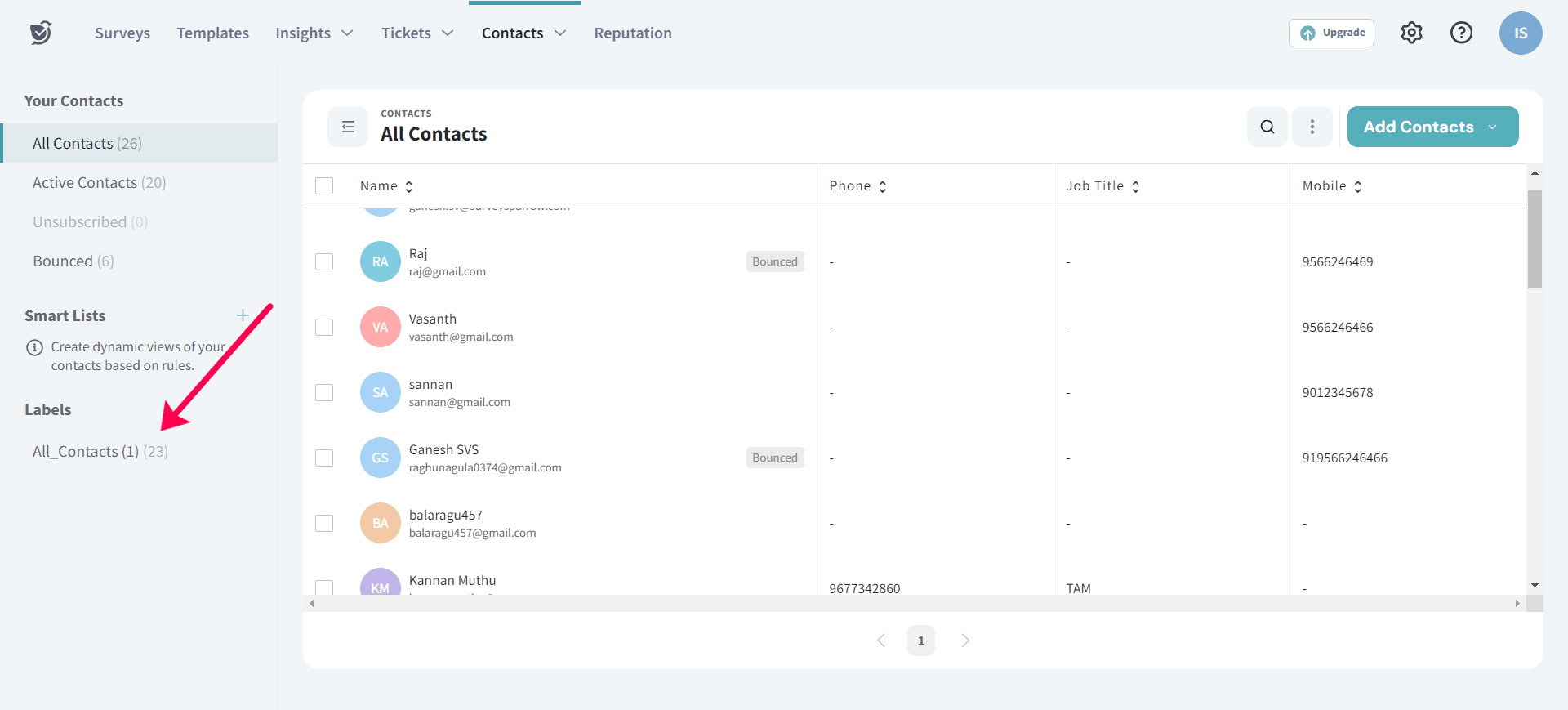Image resolution: width=1568 pixels, height=710 pixels.
Task: Collapse the sidebar with the panel toggle icon
Action: (348, 127)
